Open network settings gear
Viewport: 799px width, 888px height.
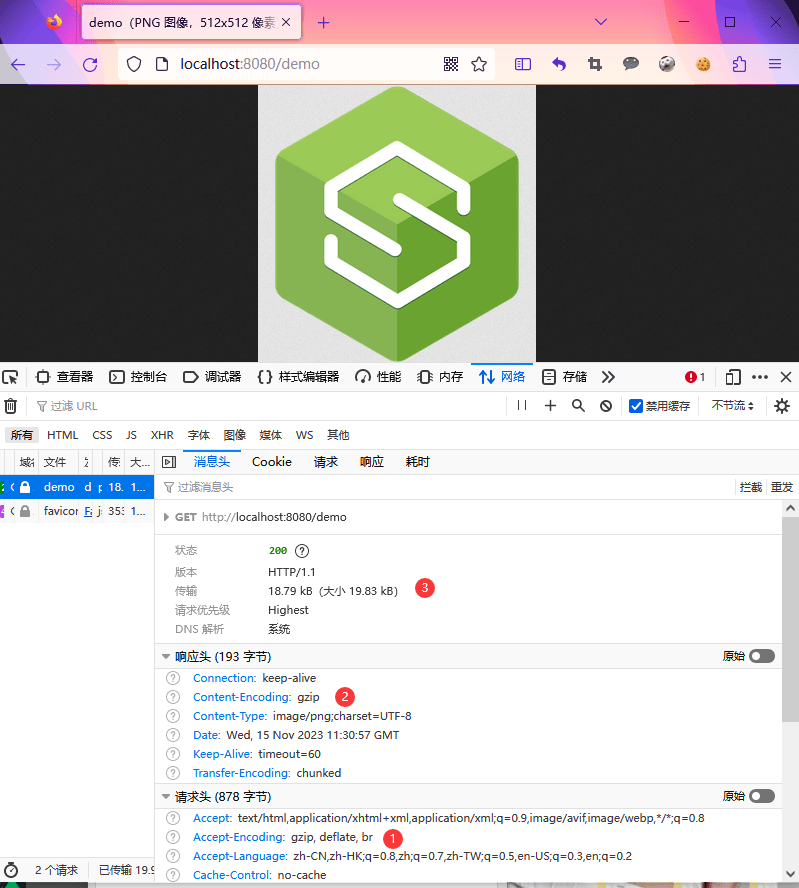tap(782, 406)
